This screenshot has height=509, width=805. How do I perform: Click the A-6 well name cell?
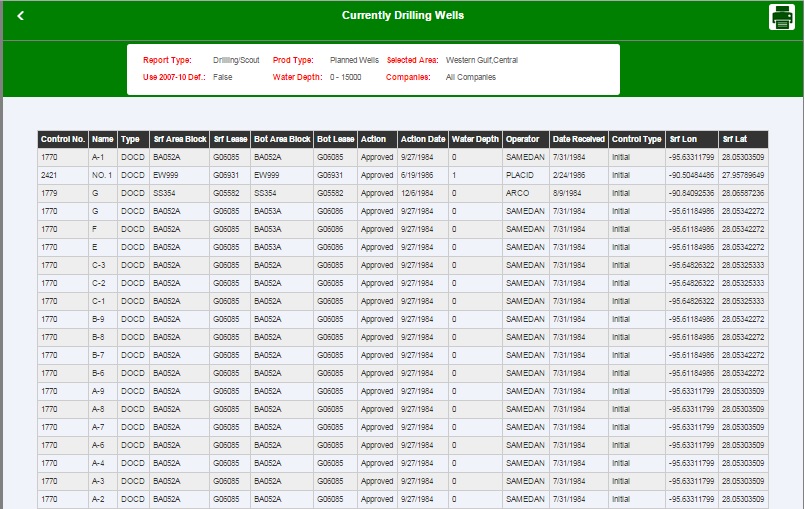[x=103, y=445]
